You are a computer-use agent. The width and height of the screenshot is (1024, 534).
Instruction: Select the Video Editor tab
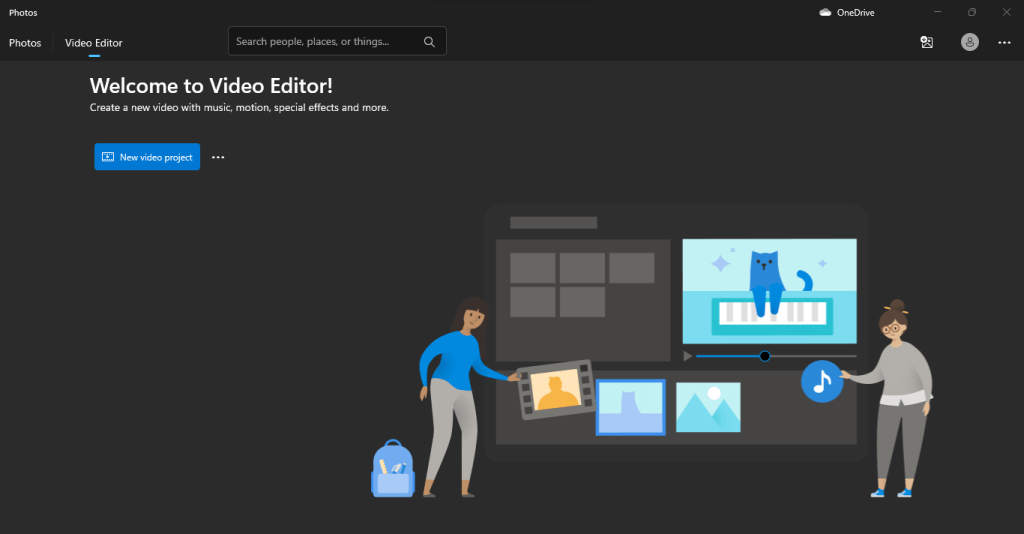[x=93, y=43]
